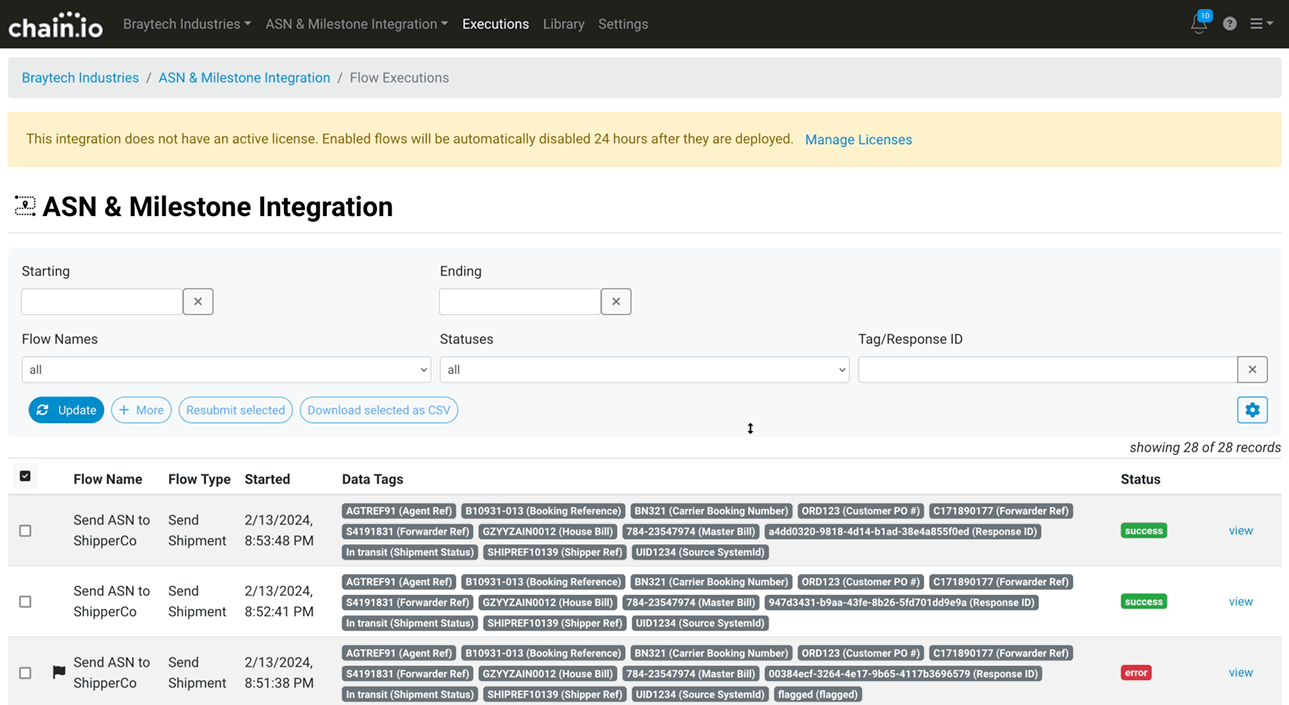Click 'showing 28 of 28 records' text

click(1205, 448)
